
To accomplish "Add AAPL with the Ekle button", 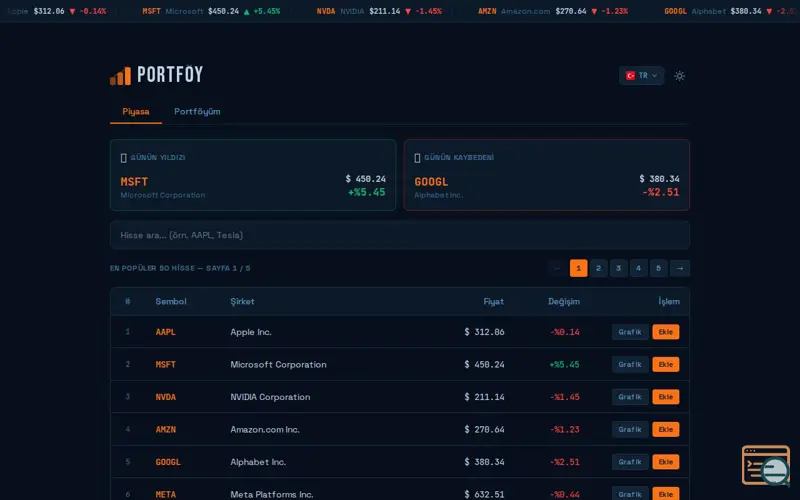I will (666, 332).
